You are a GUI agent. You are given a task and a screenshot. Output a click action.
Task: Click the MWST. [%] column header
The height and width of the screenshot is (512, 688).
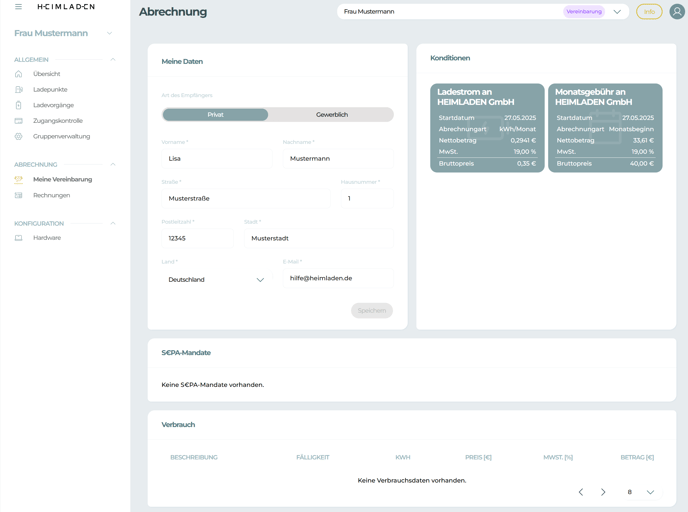[558, 457]
